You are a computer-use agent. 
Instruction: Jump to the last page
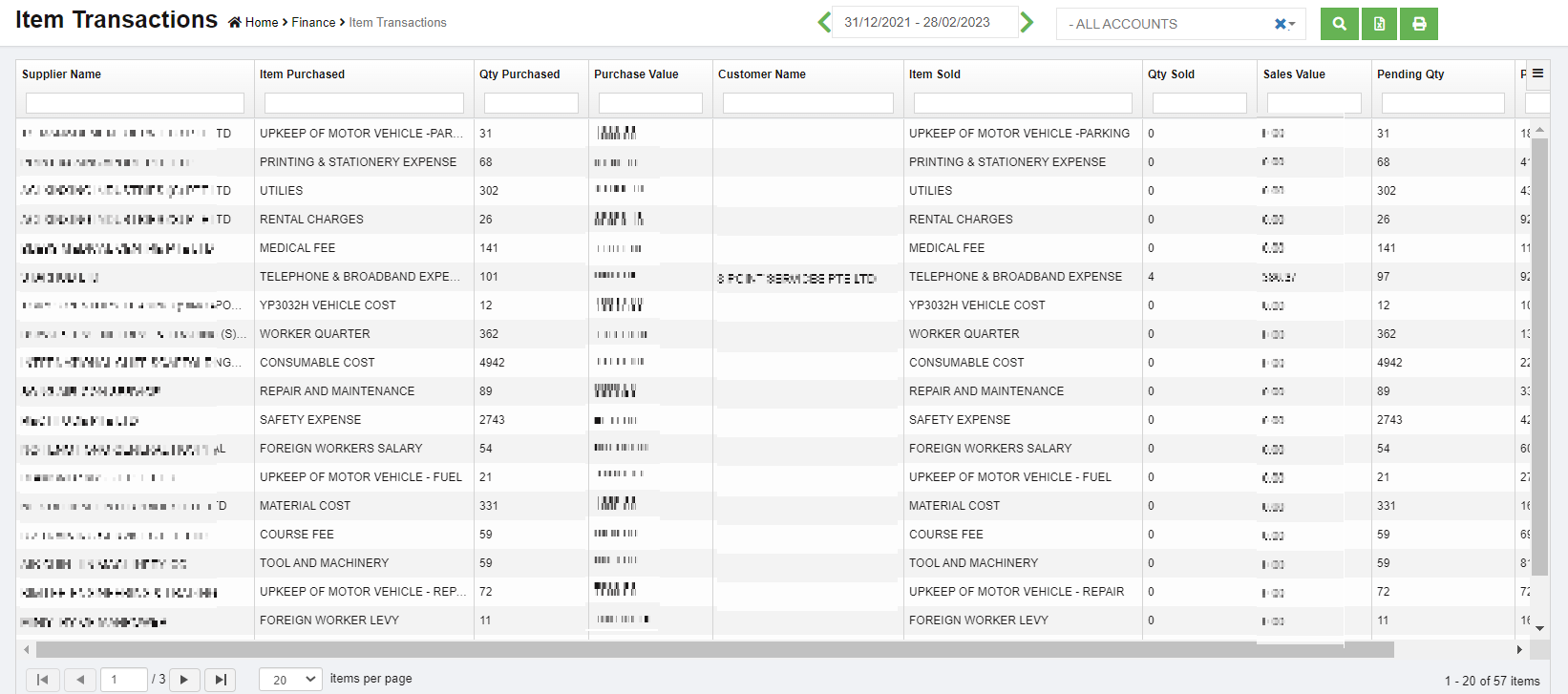click(x=221, y=680)
